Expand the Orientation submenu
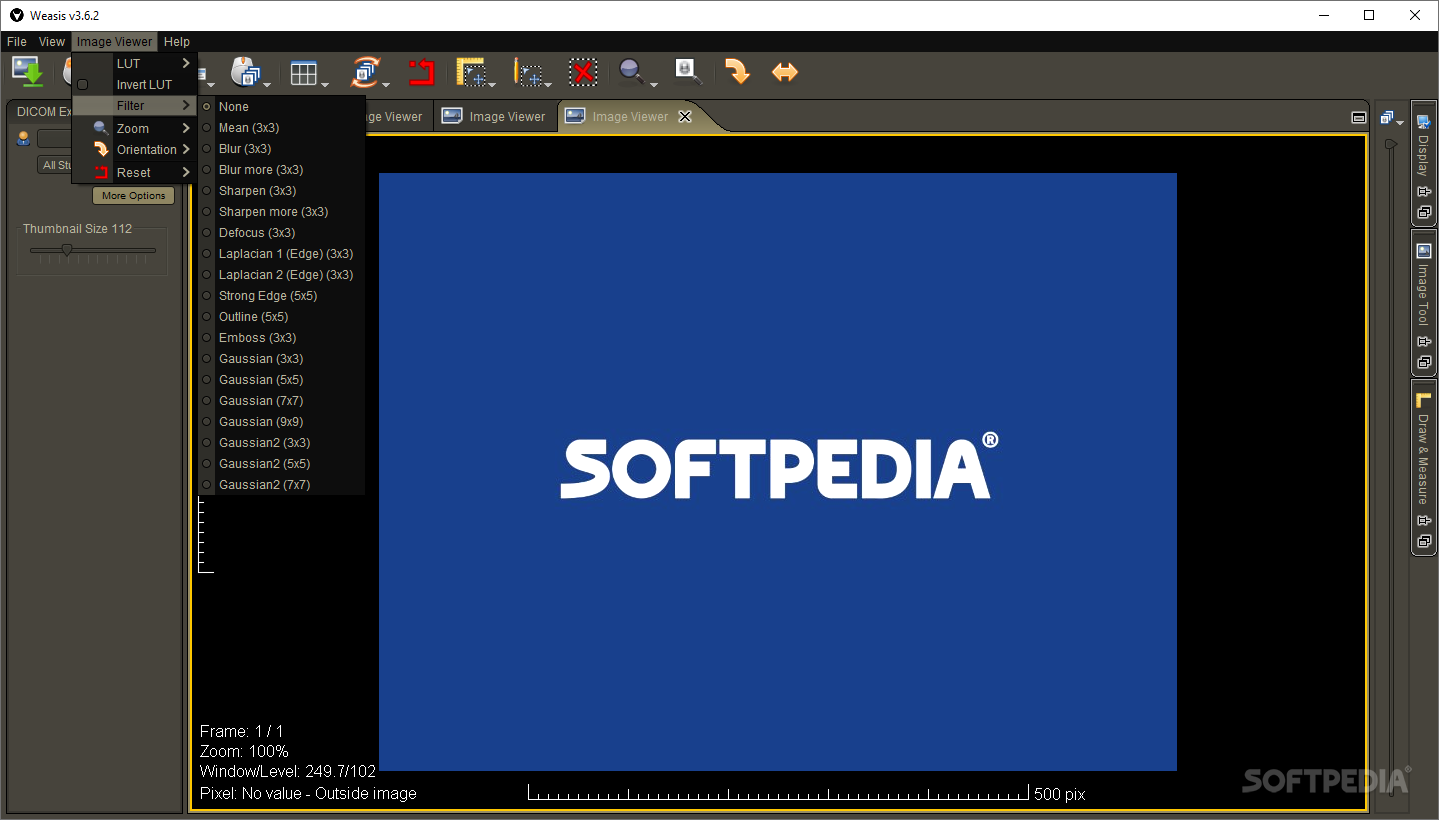Image resolution: width=1439 pixels, height=820 pixels. coord(135,149)
